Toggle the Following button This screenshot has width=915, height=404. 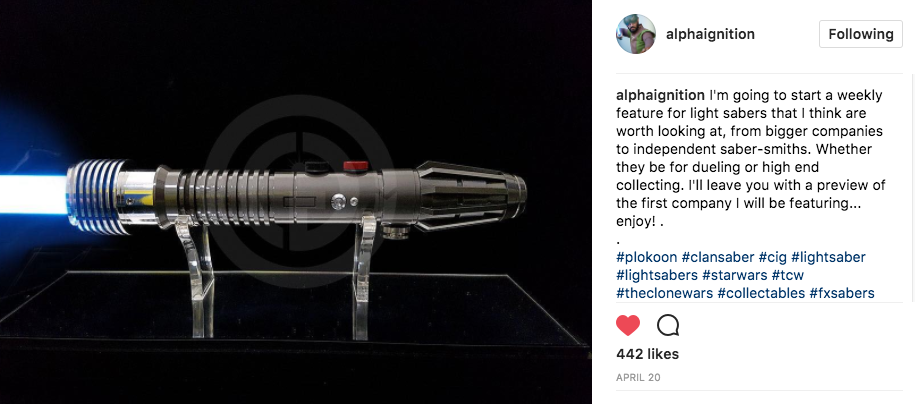pos(861,34)
